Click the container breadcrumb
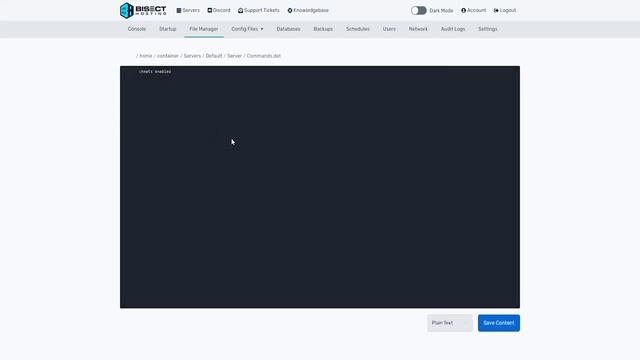Screen dimensions: 640x360 (x=168, y=56)
